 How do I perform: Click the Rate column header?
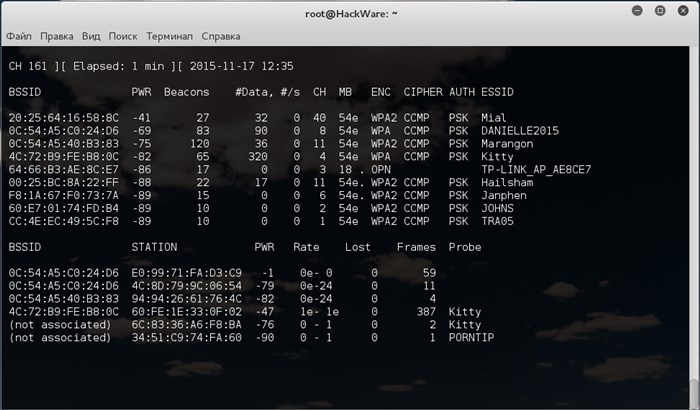[x=306, y=247]
